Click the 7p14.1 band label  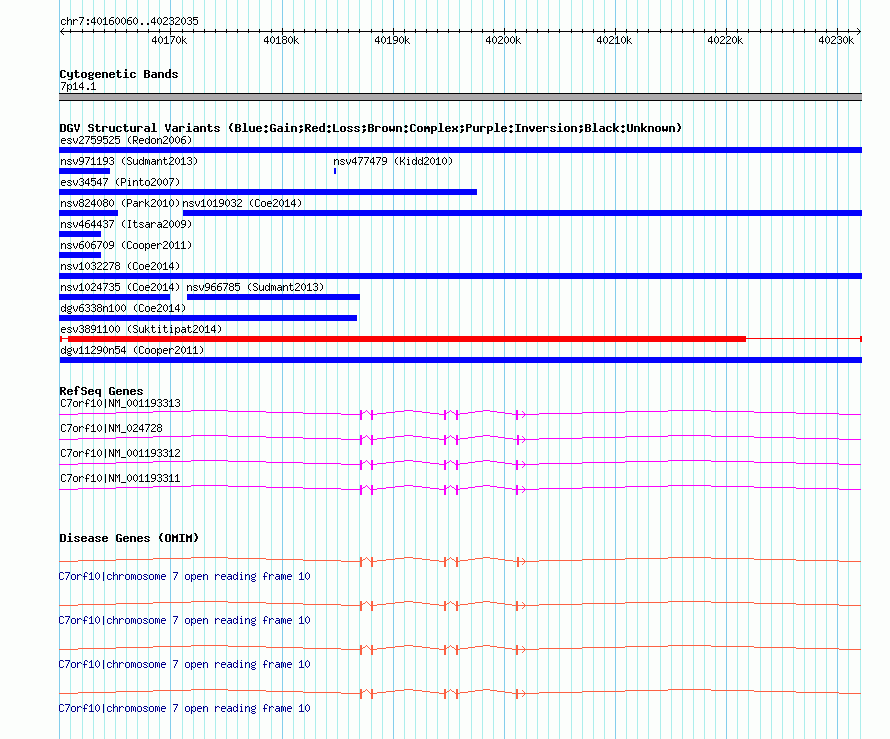(78, 86)
